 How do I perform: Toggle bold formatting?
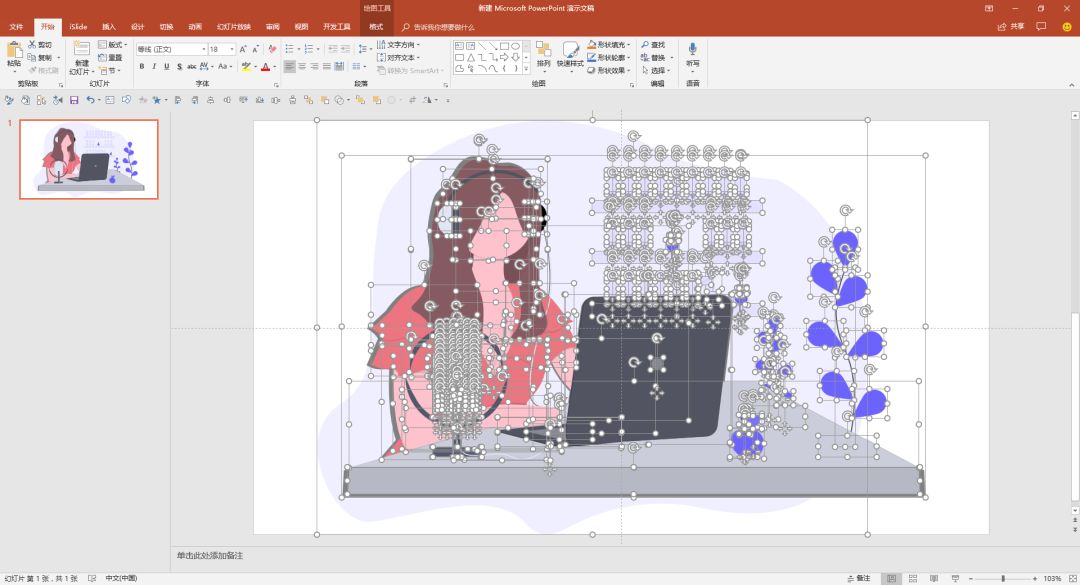pos(142,67)
